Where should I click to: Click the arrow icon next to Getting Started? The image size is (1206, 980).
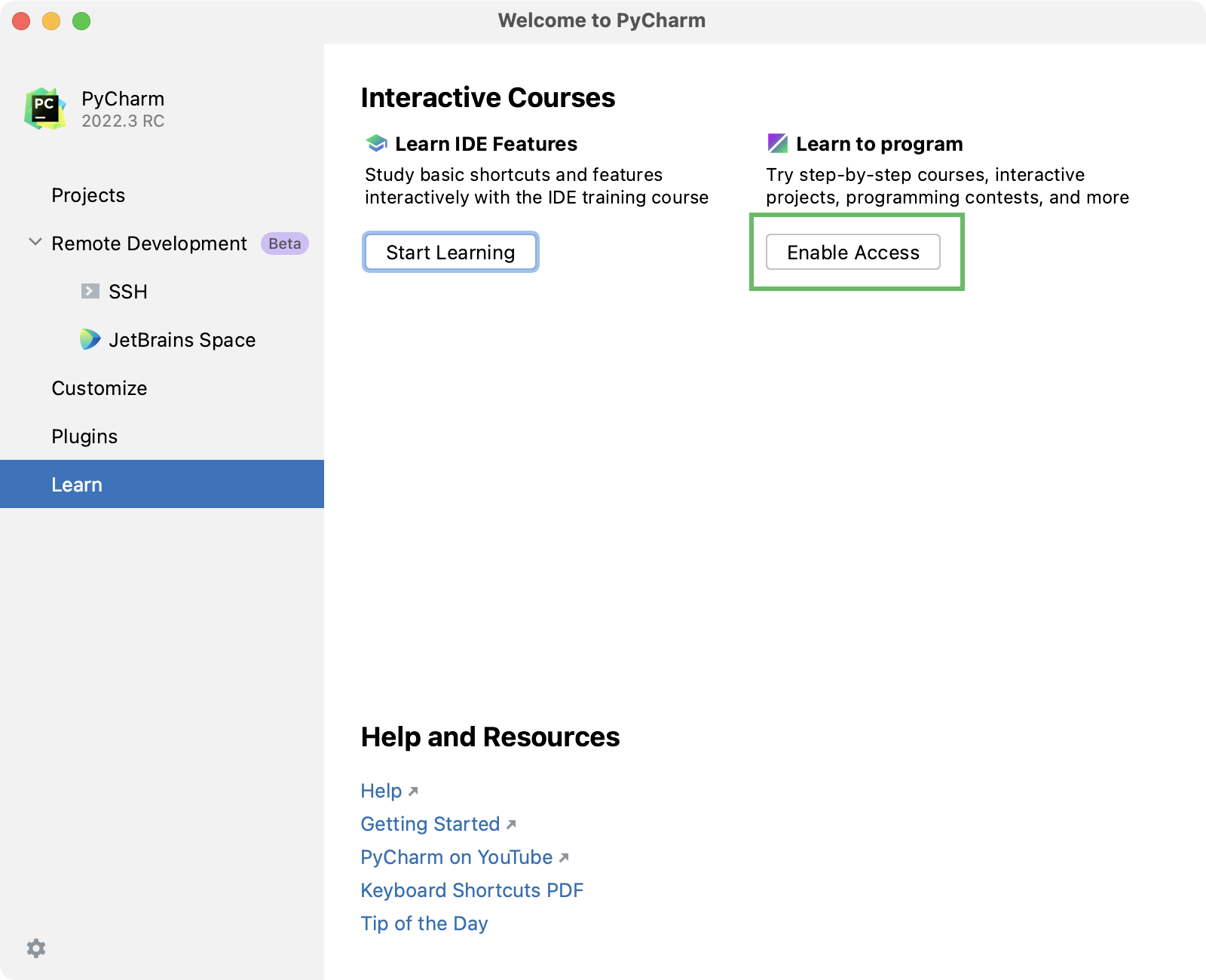(x=510, y=825)
